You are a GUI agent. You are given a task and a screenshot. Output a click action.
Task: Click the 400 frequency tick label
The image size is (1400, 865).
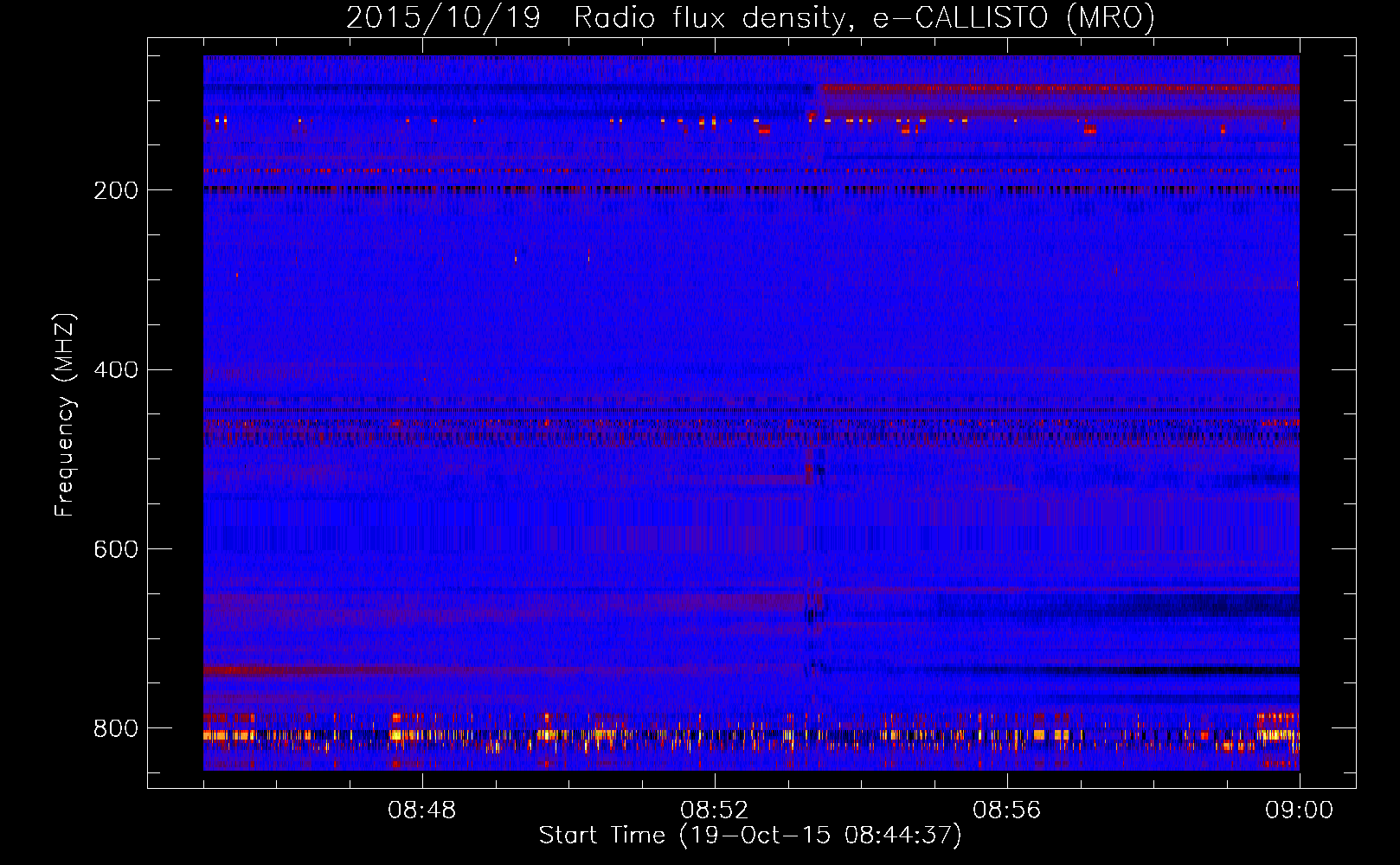click(116, 370)
